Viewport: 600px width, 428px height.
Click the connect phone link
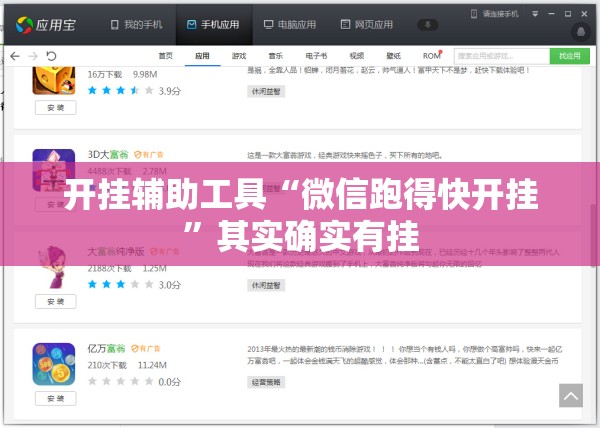[x=494, y=14]
